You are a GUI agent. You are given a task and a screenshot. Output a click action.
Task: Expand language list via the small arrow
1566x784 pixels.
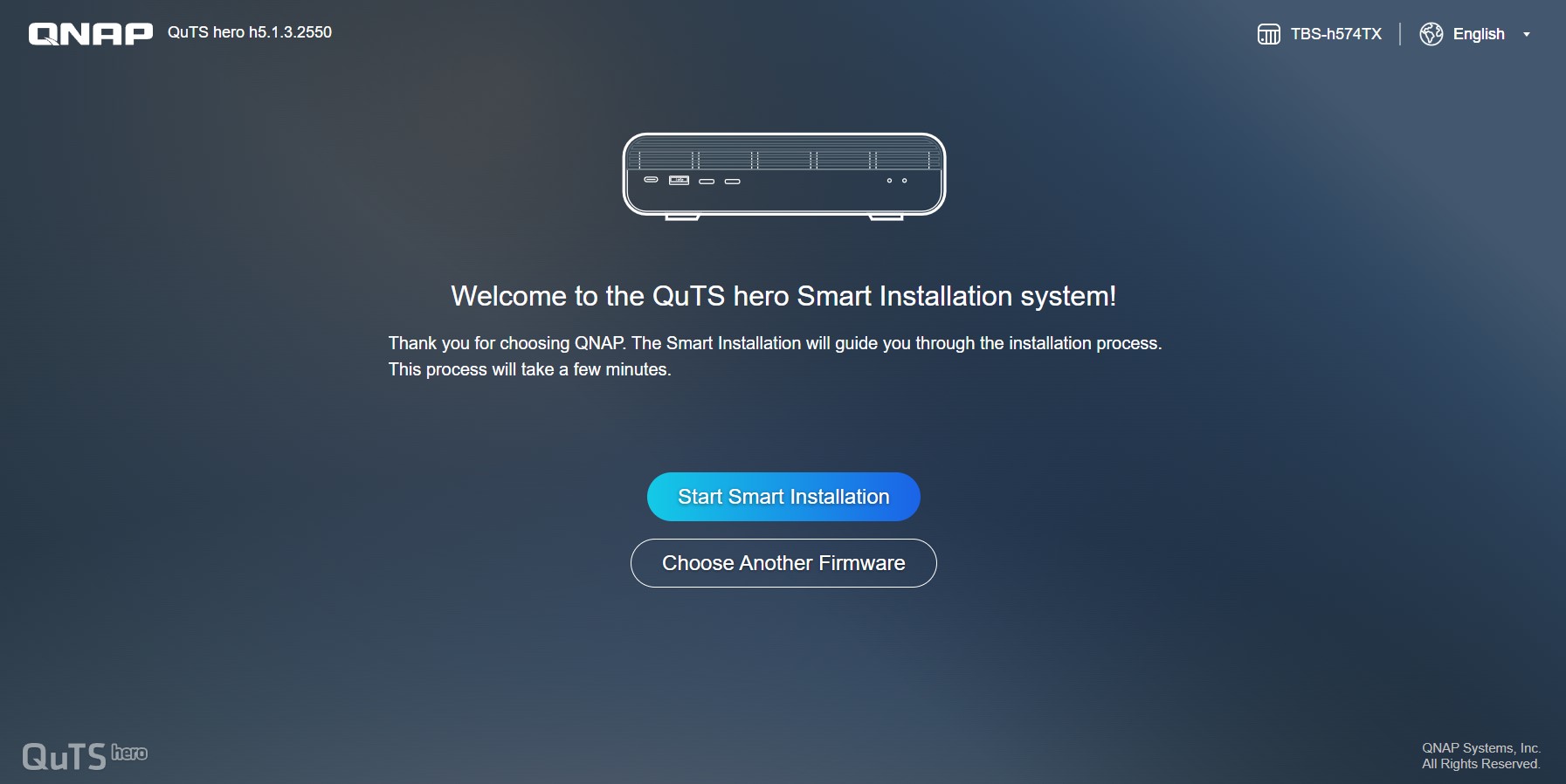1527,35
